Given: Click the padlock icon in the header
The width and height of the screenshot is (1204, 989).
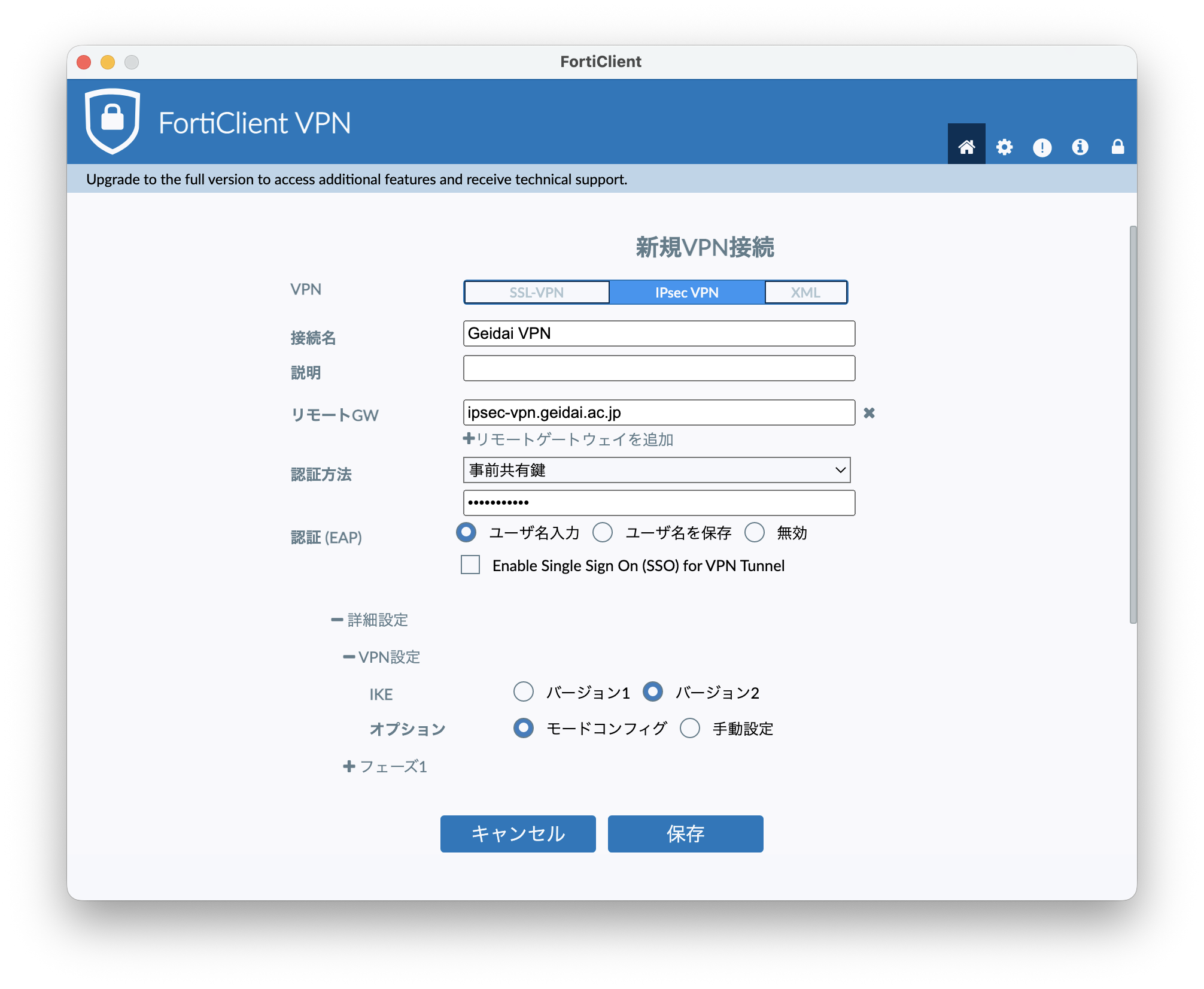Looking at the screenshot, I should (1117, 147).
